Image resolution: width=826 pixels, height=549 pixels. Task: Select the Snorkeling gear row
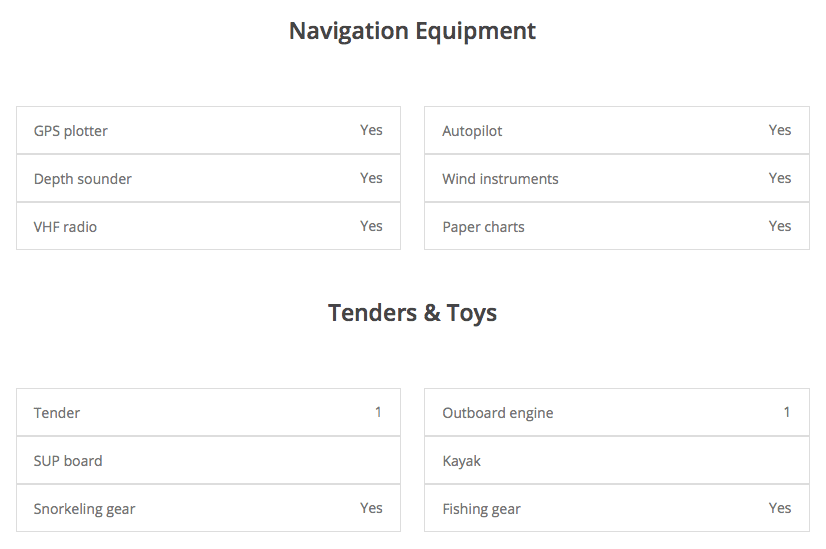click(208, 509)
